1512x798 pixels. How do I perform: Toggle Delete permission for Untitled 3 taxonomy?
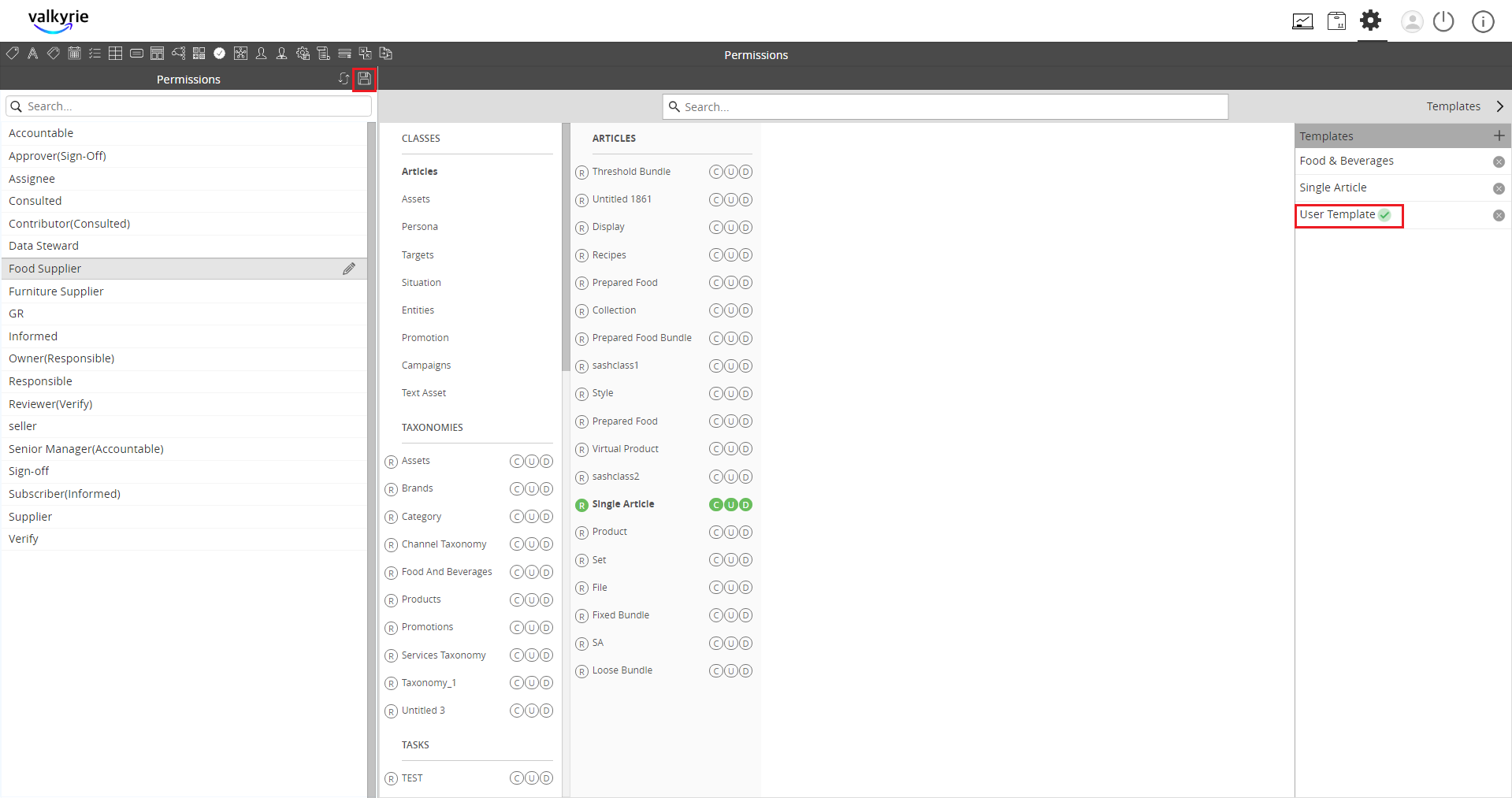546,711
